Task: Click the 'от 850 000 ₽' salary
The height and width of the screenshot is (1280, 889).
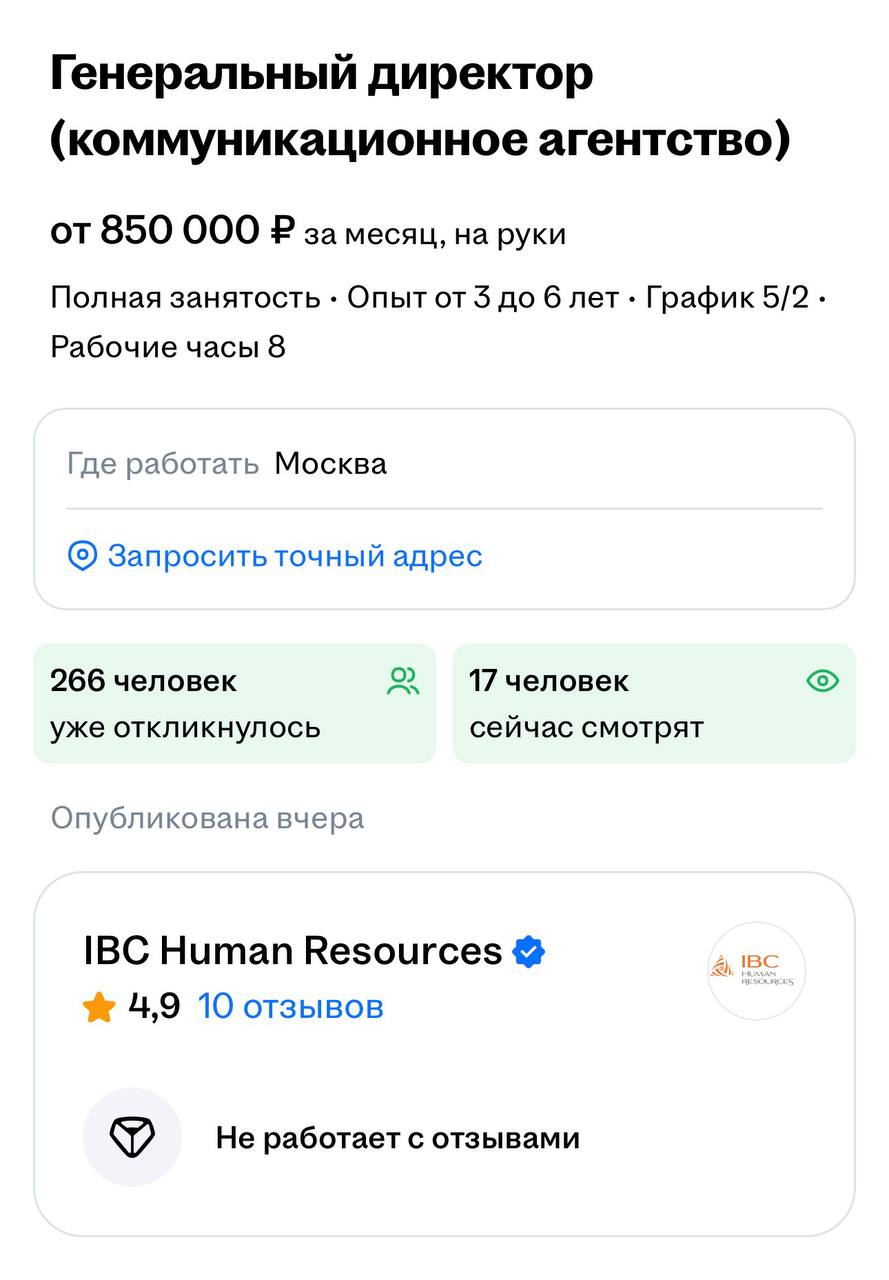Action: (172, 231)
